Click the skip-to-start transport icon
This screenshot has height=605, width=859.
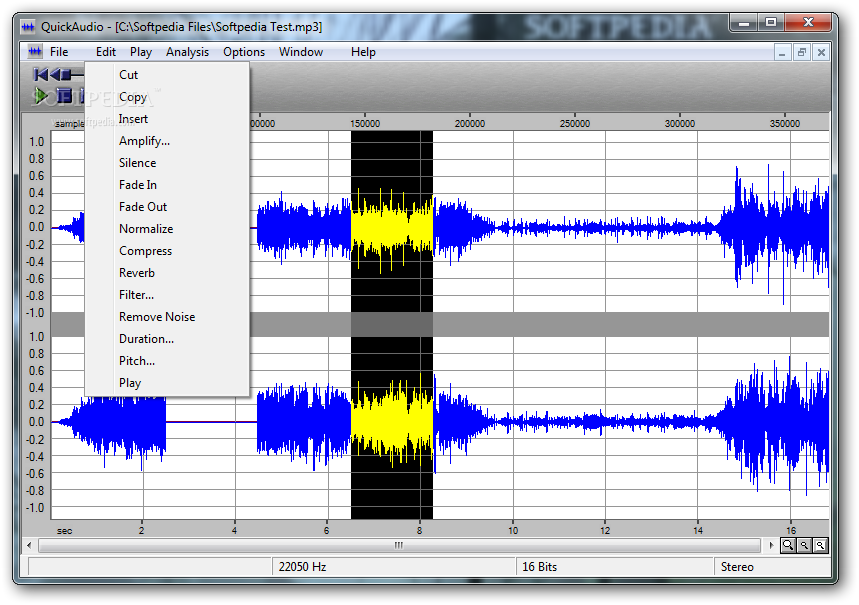41,75
